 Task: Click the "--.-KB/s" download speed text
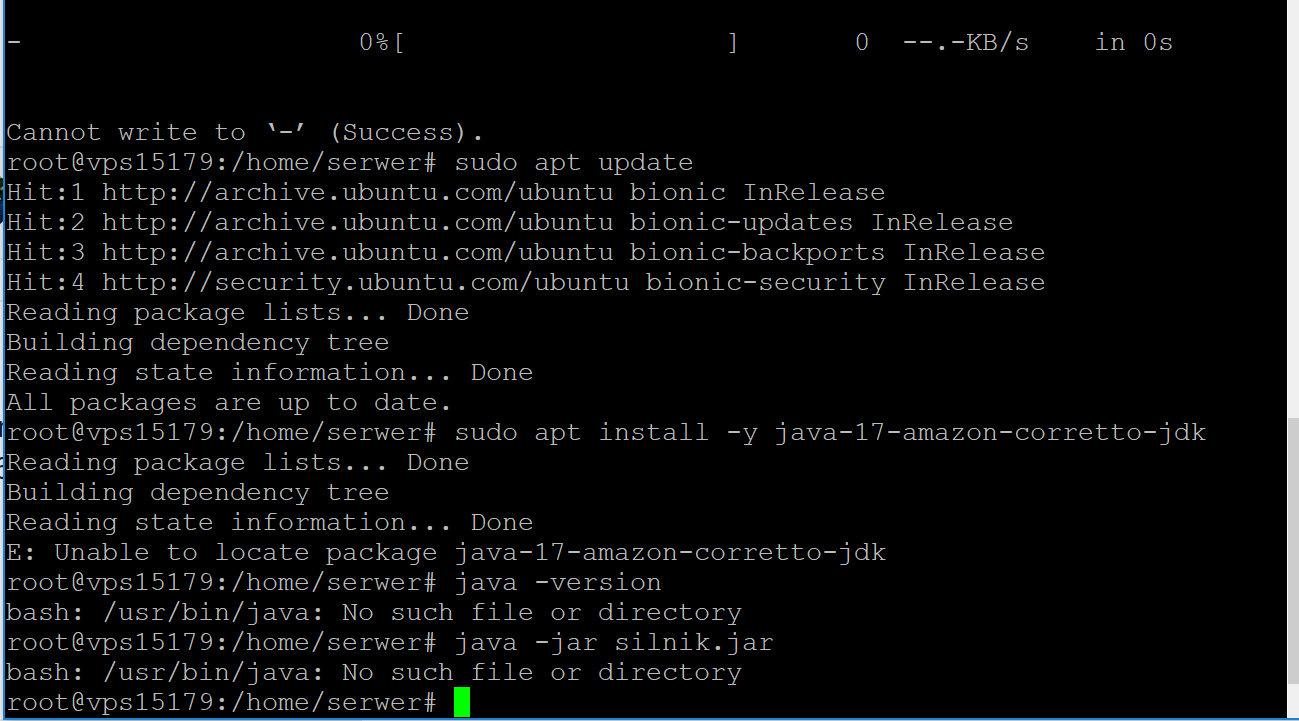(965, 42)
